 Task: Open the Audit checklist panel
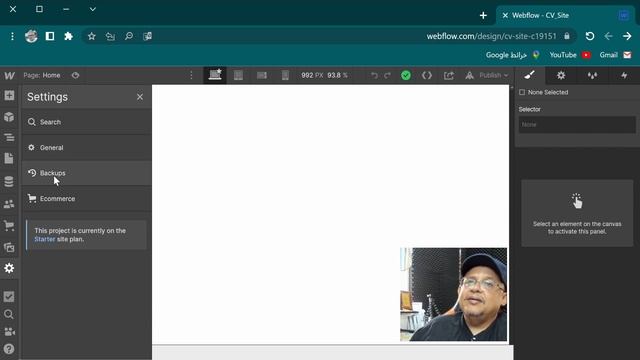[9, 296]
